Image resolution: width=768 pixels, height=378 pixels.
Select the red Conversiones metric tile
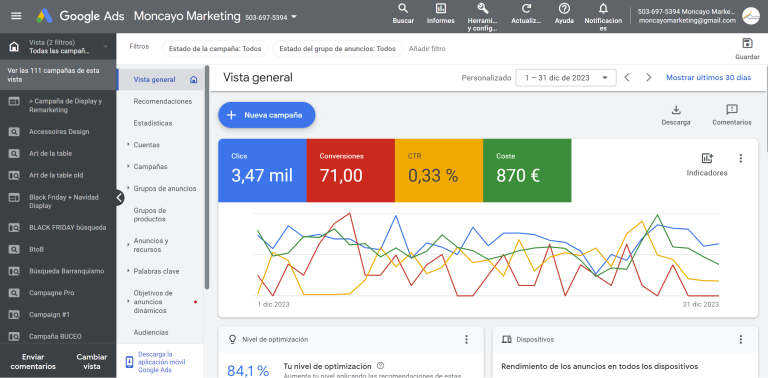coord(351,170)
